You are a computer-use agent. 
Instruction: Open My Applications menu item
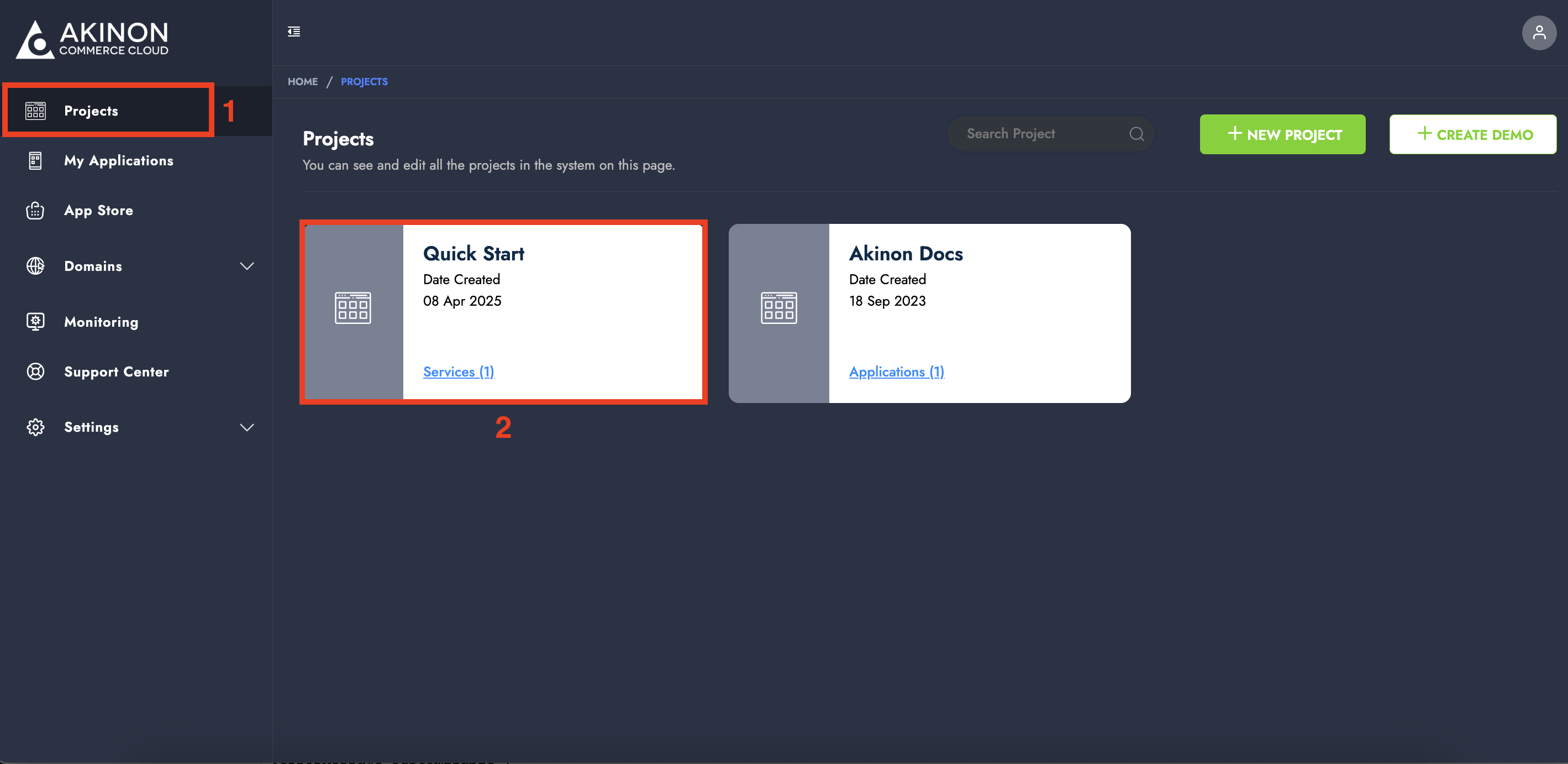tap(119, 161)
